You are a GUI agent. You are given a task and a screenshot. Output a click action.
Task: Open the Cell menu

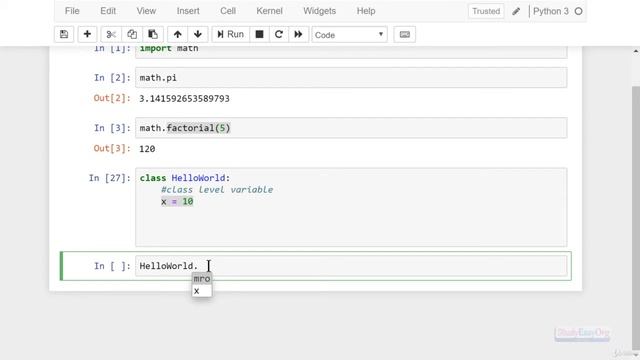coord(228,11)
